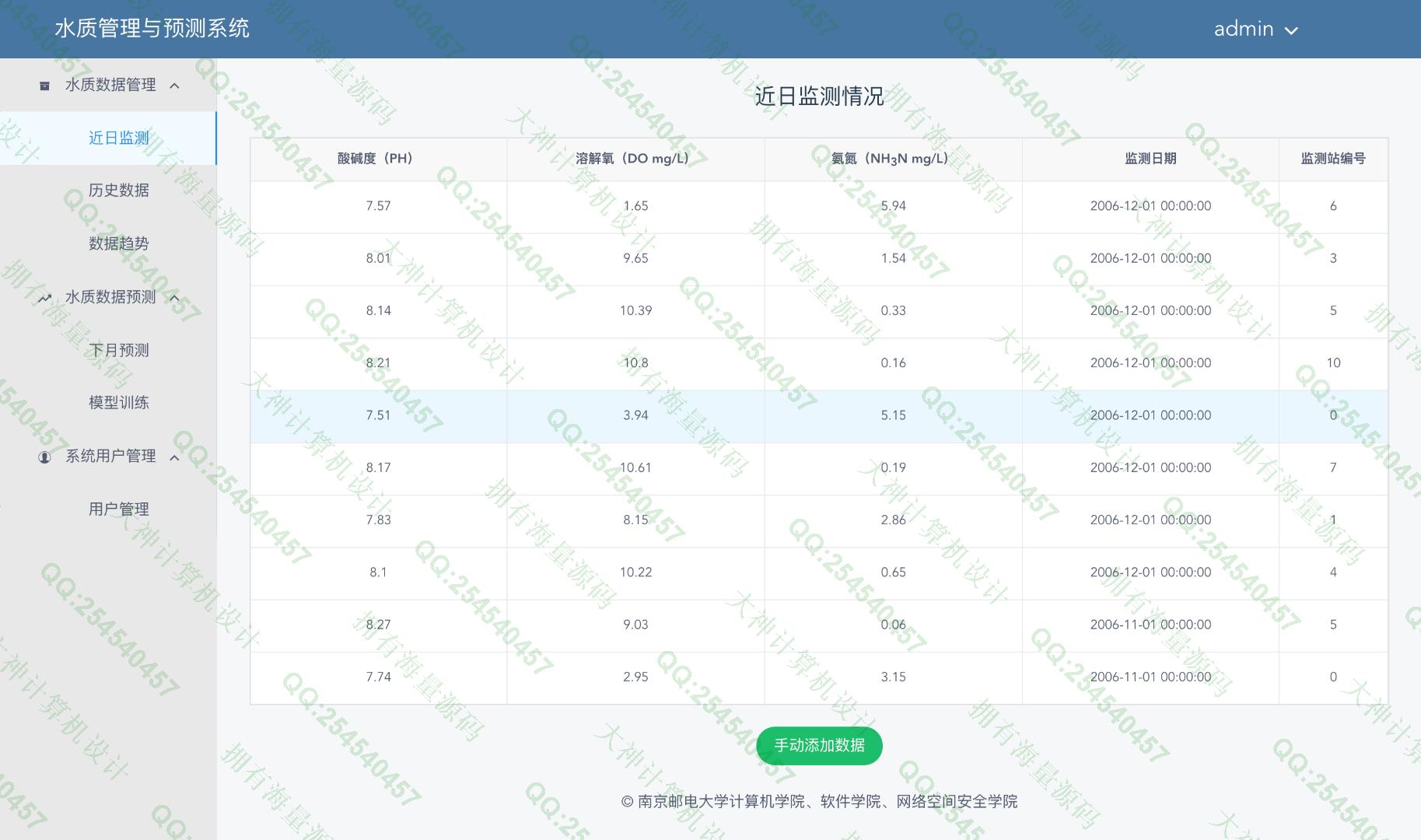Screen dimensions: 1421x840
Task: Click PH value 8.27
Action: (x=378, y=625)
